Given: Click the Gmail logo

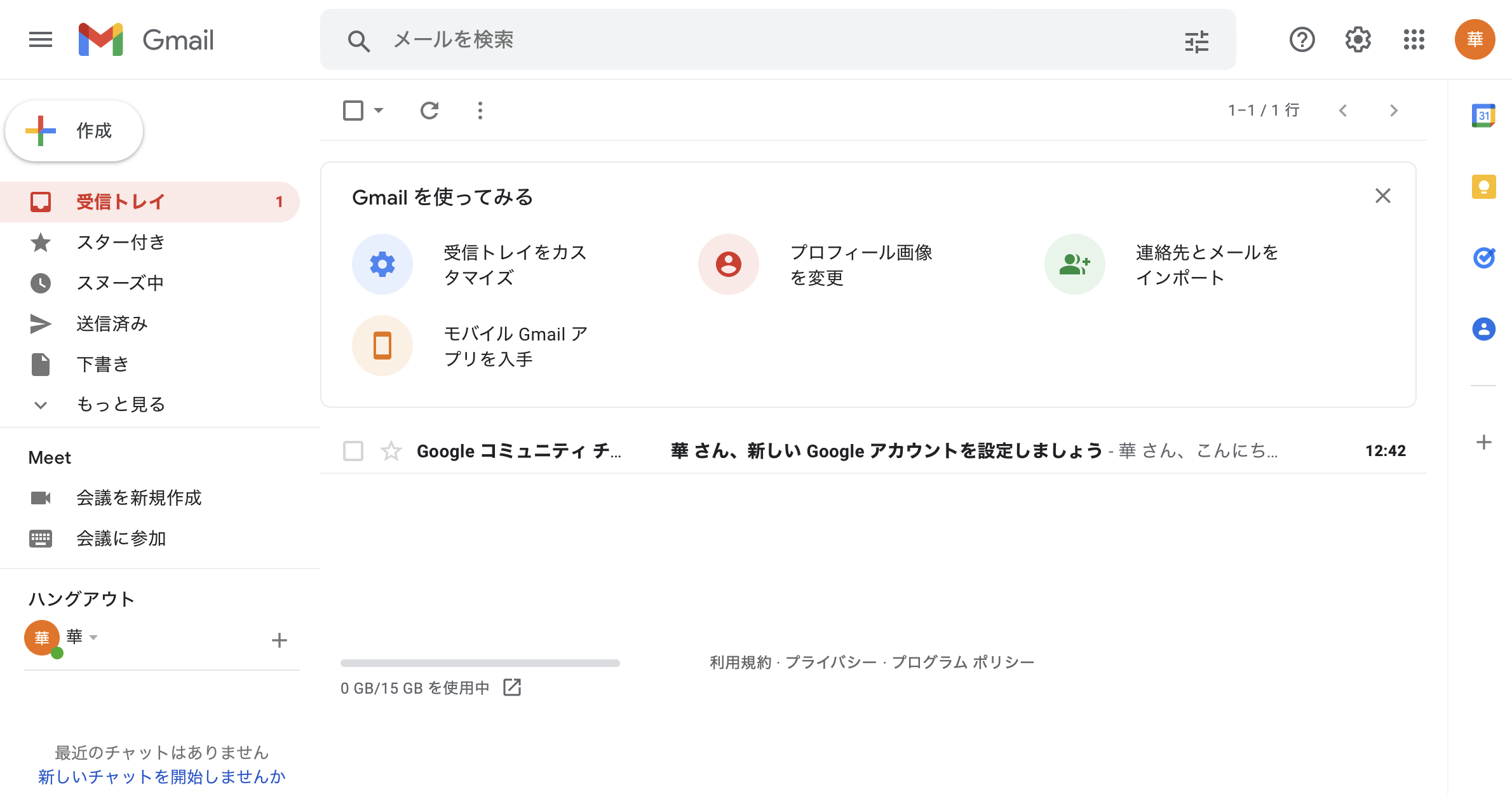Looking at the screenshot, I should pyautogui.click(x=146, y=40).
